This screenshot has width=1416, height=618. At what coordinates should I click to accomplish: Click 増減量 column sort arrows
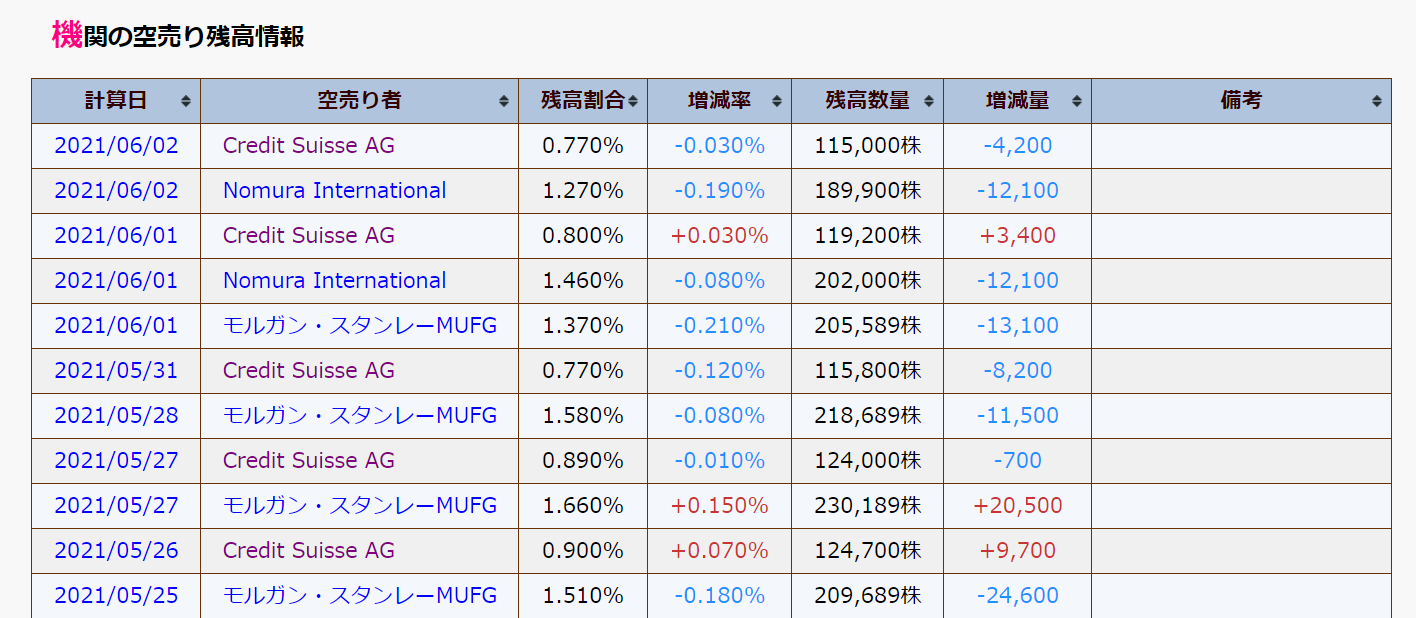[1077, 101]
